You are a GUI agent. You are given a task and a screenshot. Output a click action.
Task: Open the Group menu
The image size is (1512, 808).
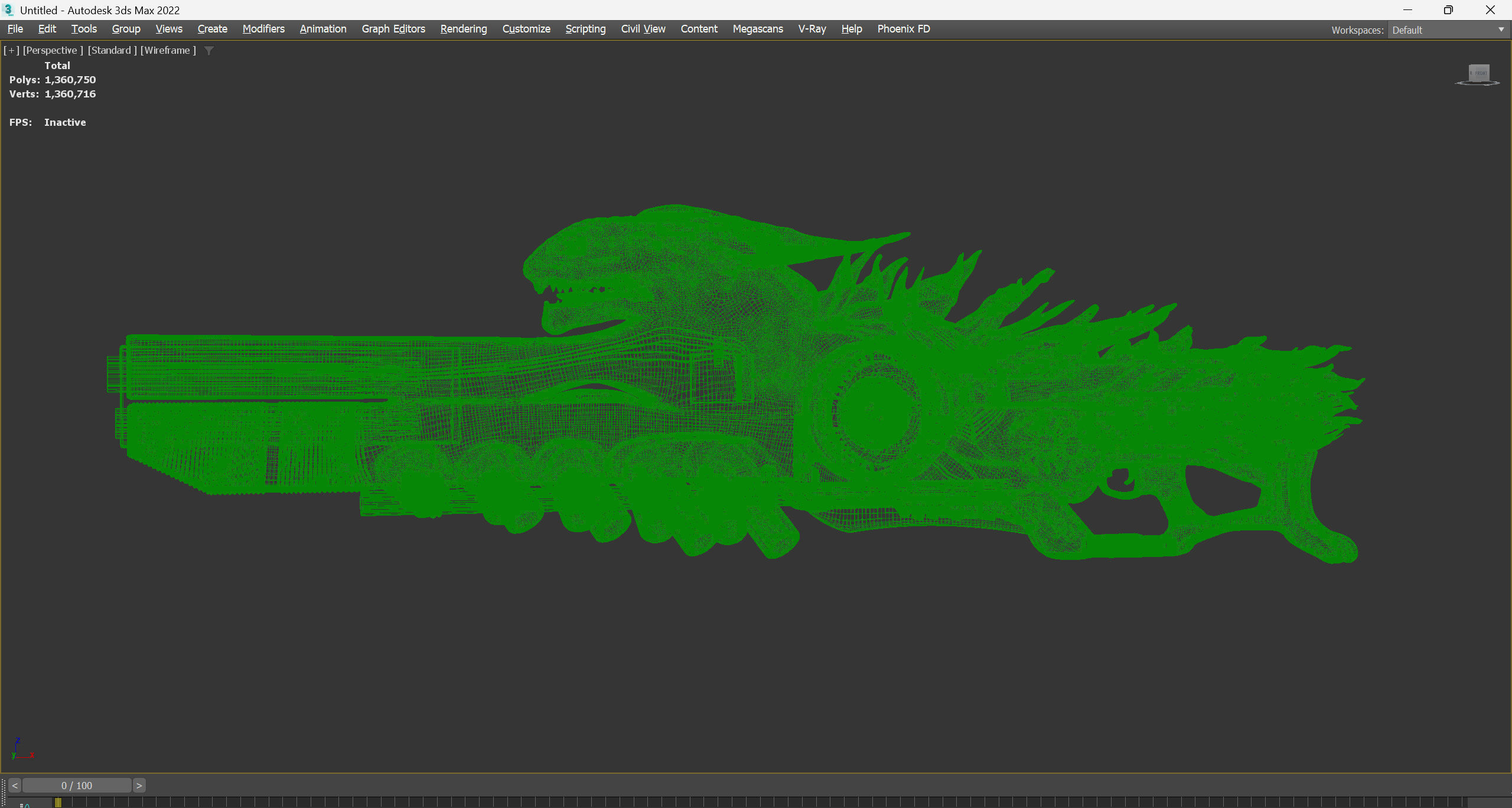[x=126, y=29]
